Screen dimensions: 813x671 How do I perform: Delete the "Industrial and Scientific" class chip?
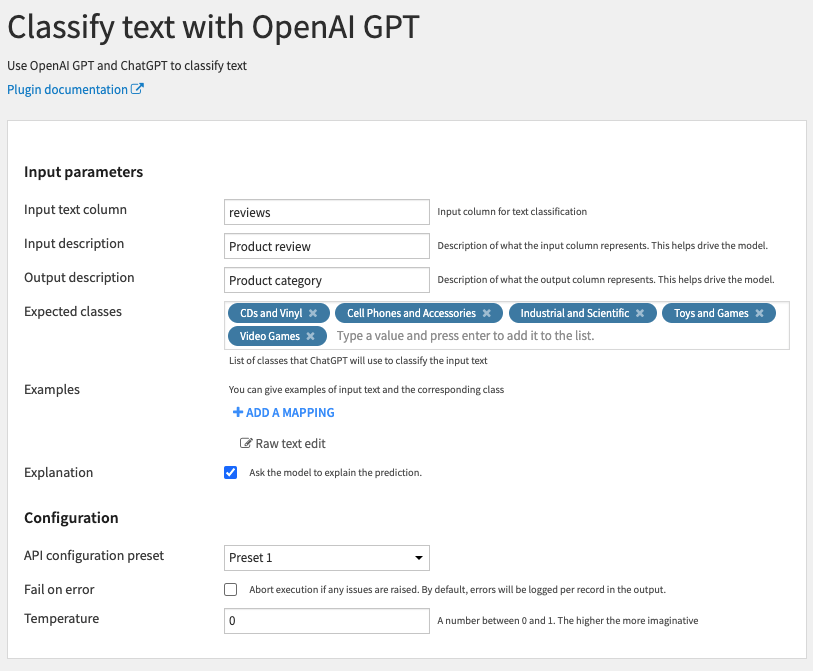(640, 313)
